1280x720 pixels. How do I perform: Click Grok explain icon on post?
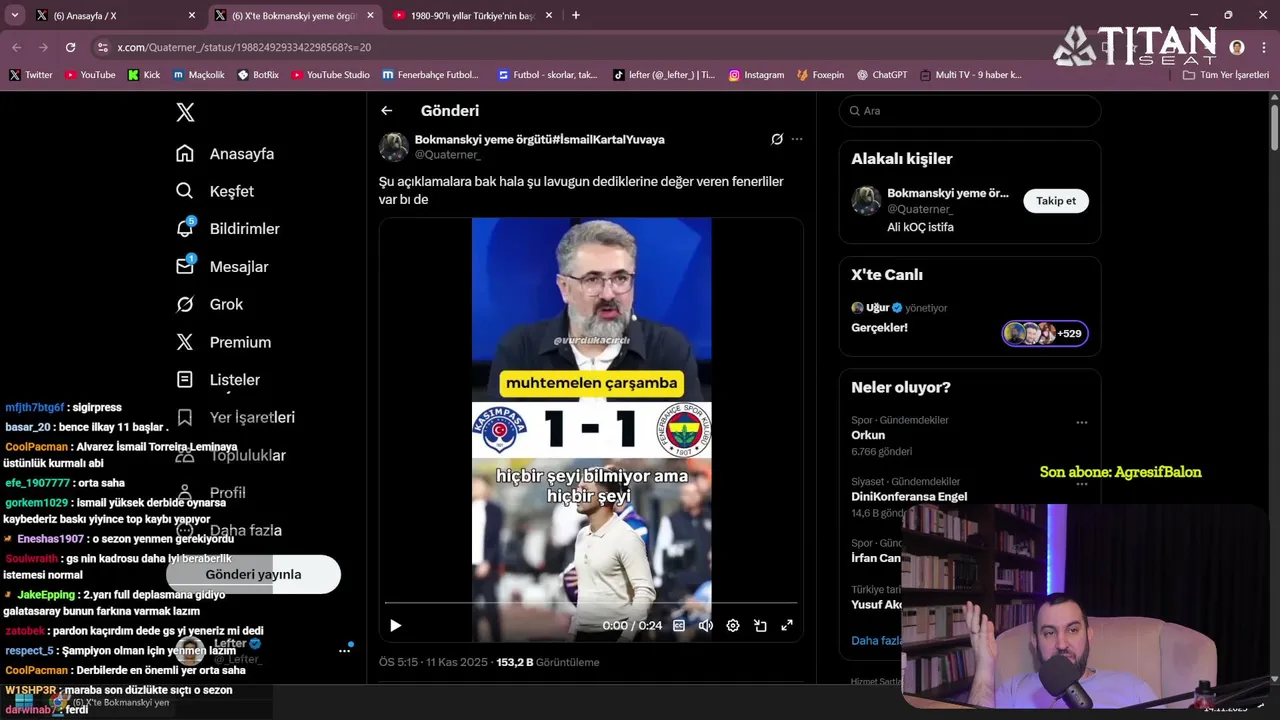pos(777,139)
